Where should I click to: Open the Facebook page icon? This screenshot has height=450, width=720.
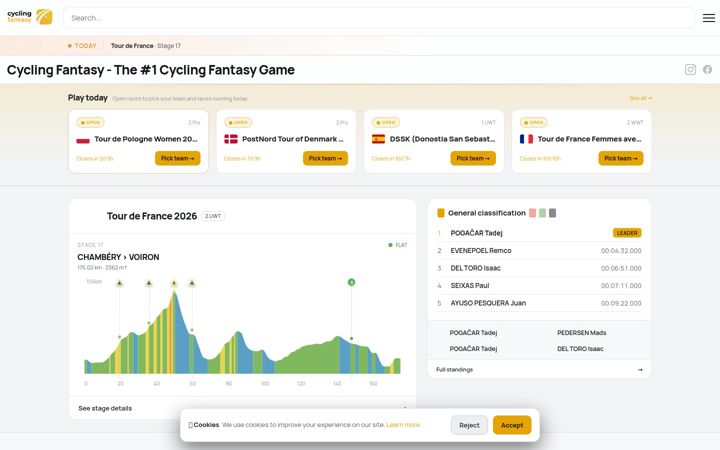pyautogui.click(x=707, y=69)
